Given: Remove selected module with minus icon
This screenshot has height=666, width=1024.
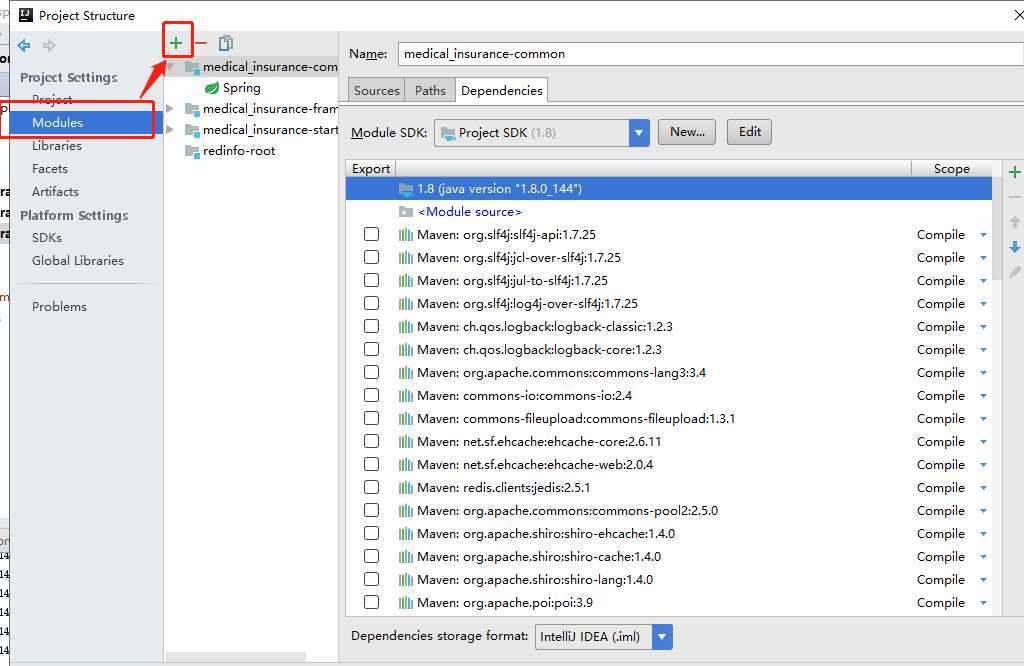Looking at the screenshot, I should point(201,43).
